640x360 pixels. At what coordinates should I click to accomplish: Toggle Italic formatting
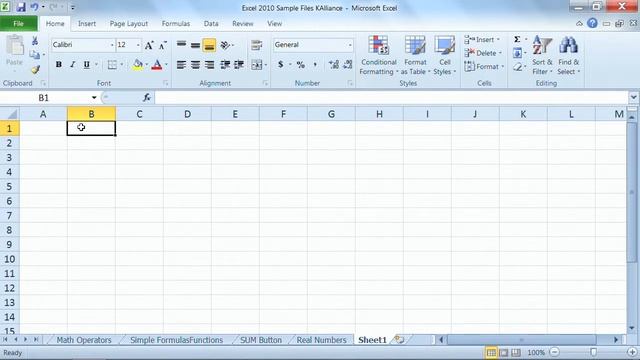tap(73, 64)
